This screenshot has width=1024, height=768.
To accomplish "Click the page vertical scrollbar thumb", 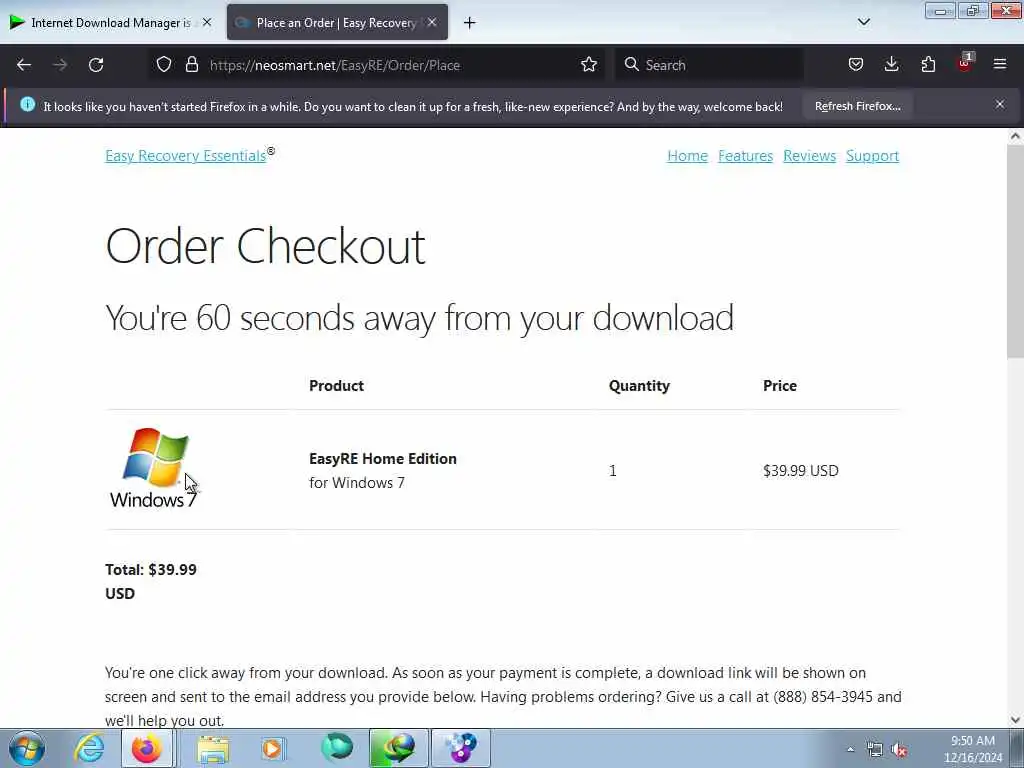I will point(1015,252).
